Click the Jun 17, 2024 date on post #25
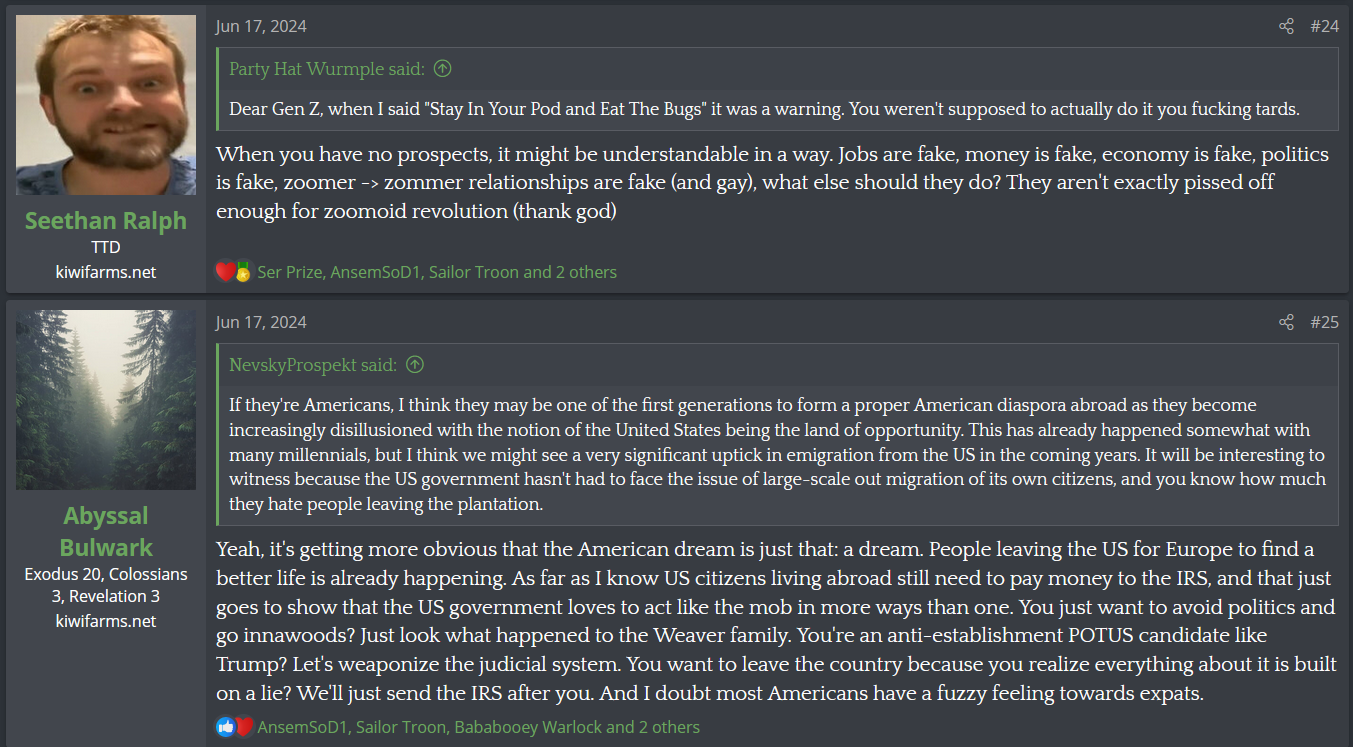The width and height of the screenshot is (1353, 747). pos(261,322)
